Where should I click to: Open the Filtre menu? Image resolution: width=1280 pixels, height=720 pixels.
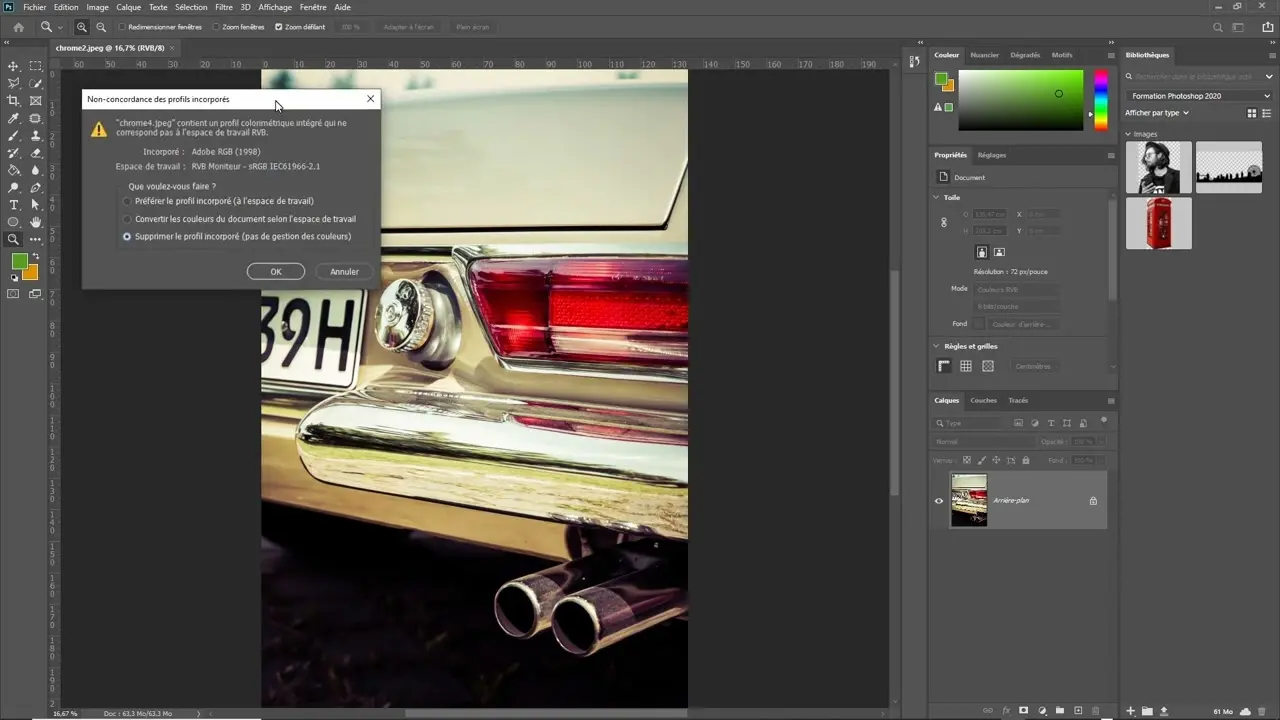(x=224, y=7)
